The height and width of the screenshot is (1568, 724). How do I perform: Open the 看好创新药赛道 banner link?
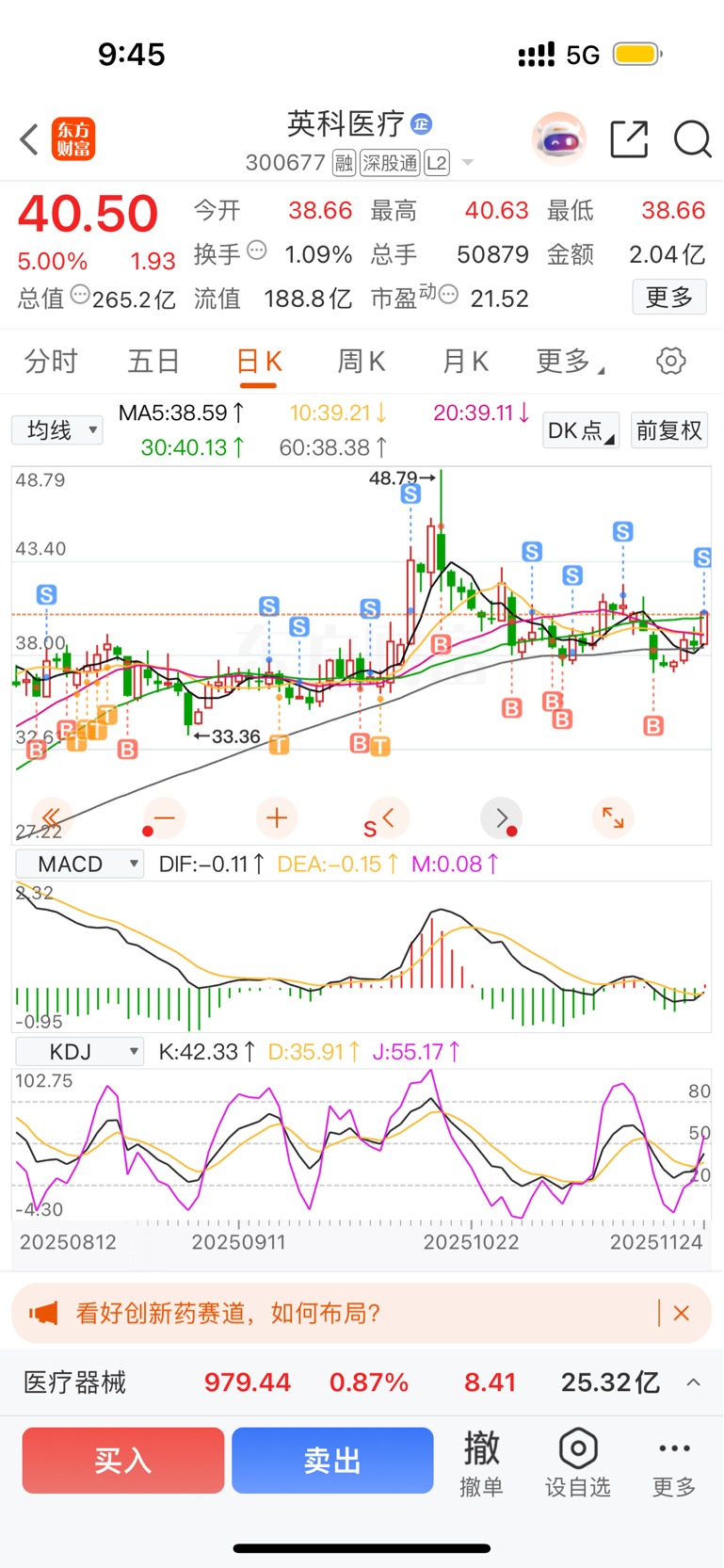228,1313
